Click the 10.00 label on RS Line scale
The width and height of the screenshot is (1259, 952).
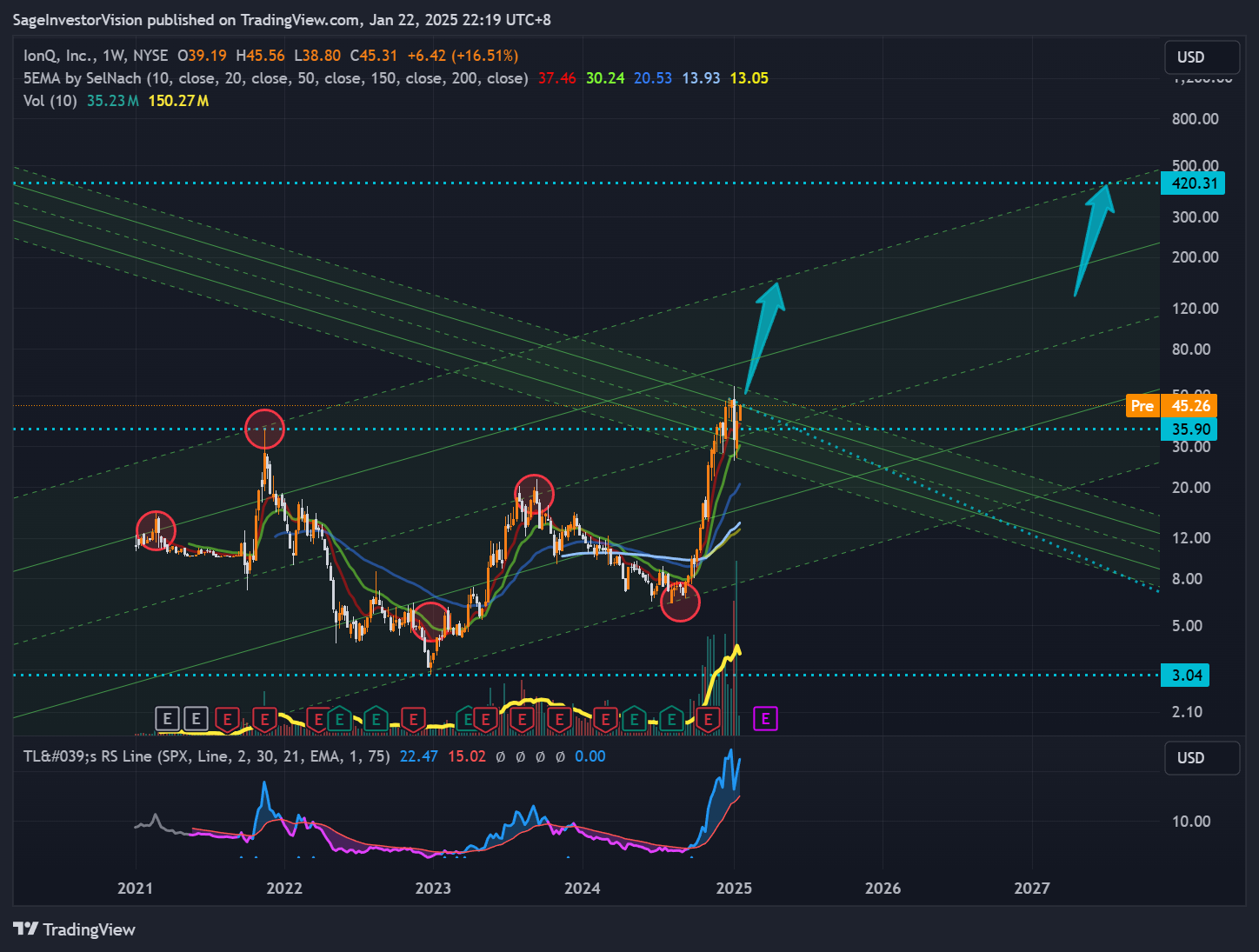pyautogui.click(x=1191, y=822)
